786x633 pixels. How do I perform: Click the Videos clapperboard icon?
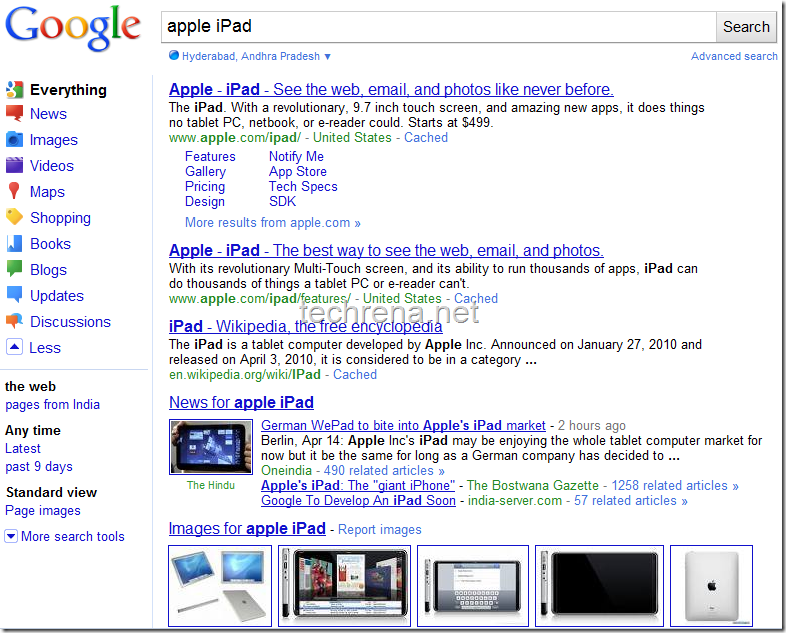pyautogui.click(x=15, y=165)
